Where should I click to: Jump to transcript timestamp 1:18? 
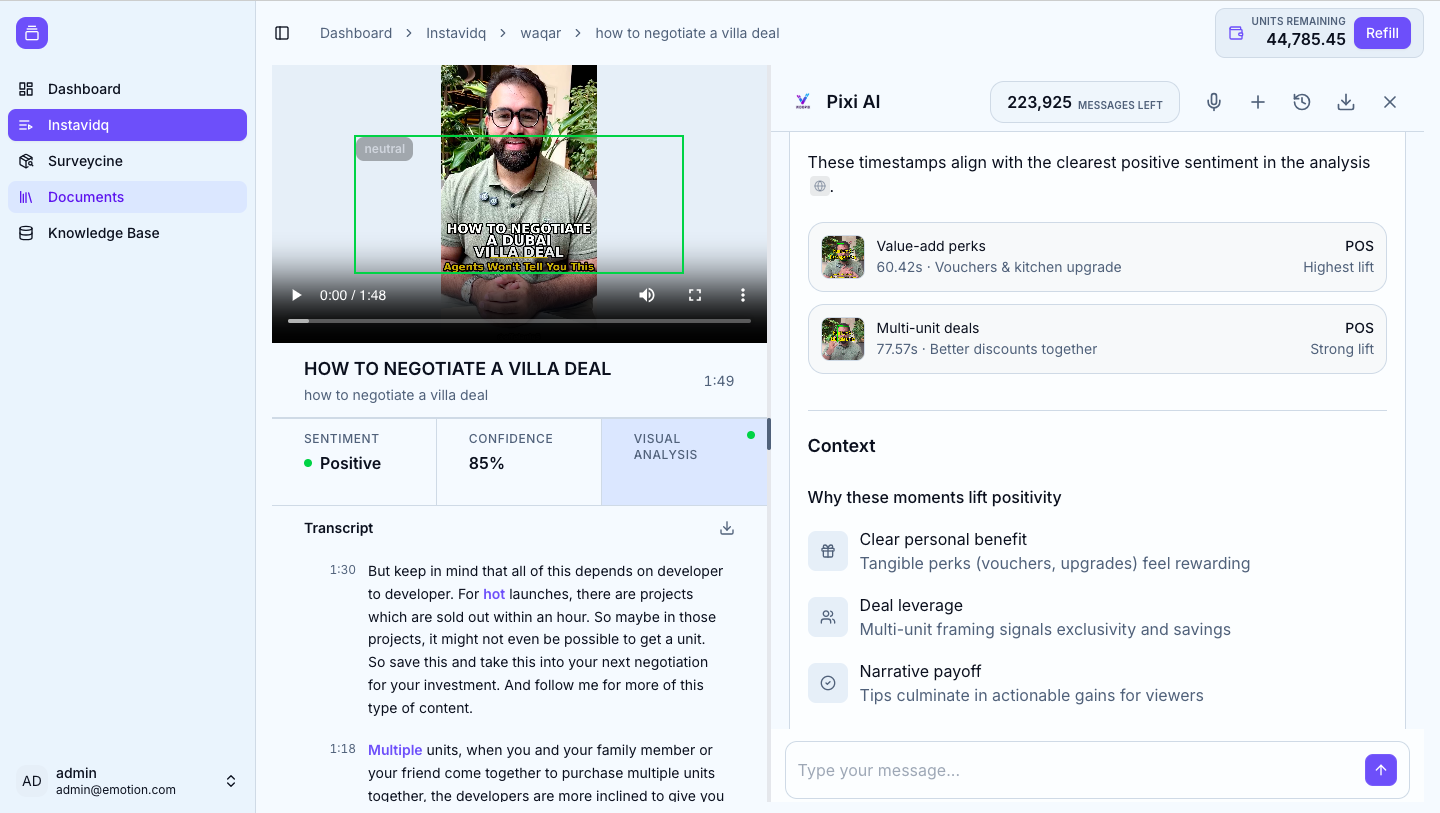click(343, 749)
